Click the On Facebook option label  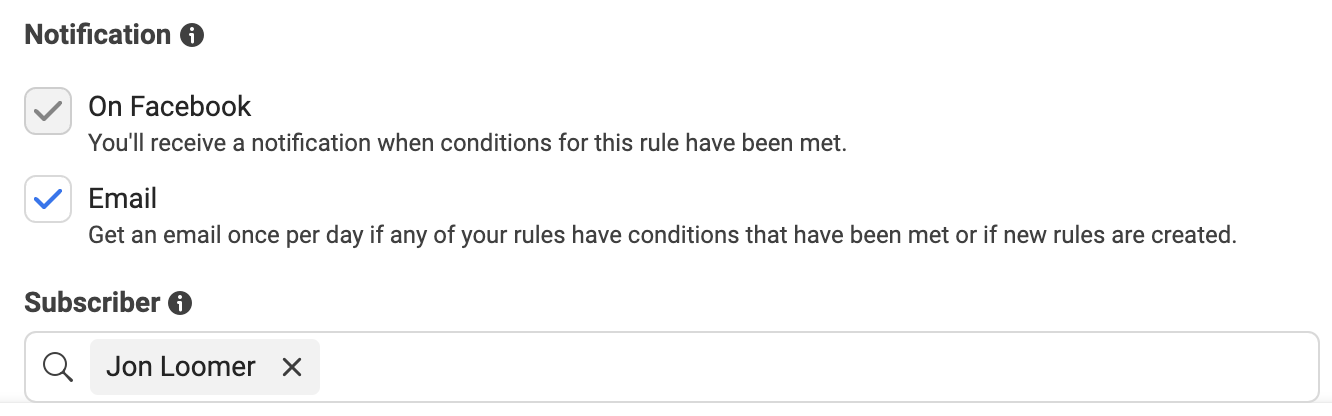coord(170,106)
